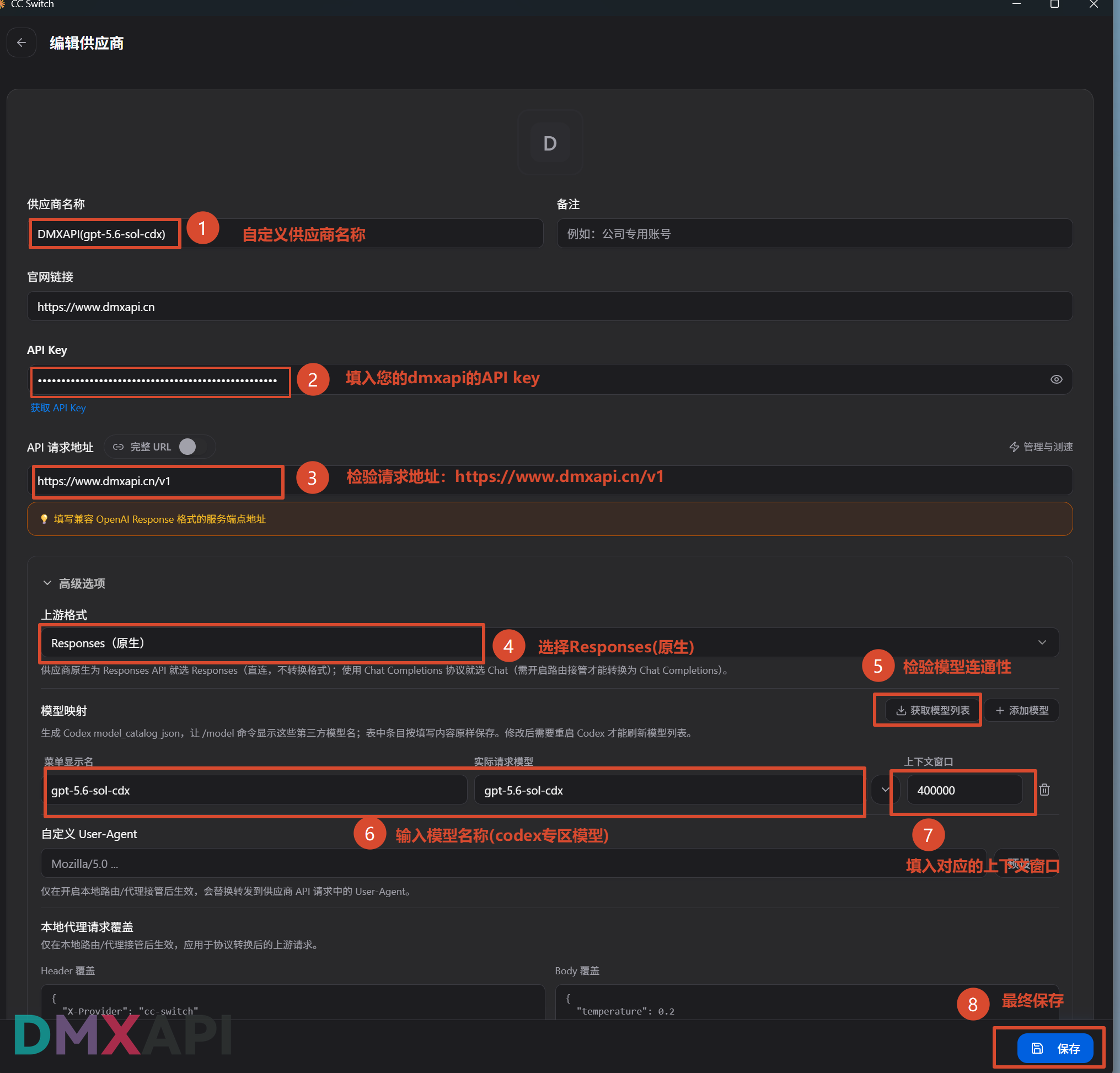This screenshot has width=1120, height=1073.
Task: Open the 获取 API Key link
Action: (58, 408)
